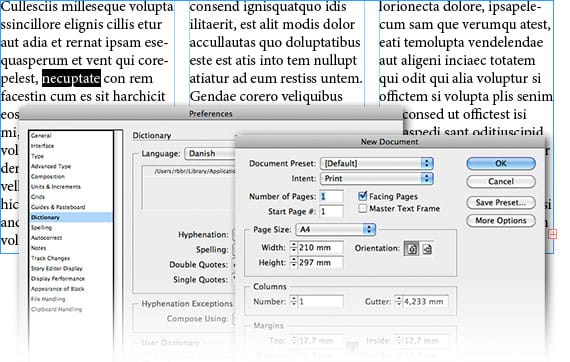Click Width field with 210 mm
570x362 pixels.
click(x=321, y=248)
